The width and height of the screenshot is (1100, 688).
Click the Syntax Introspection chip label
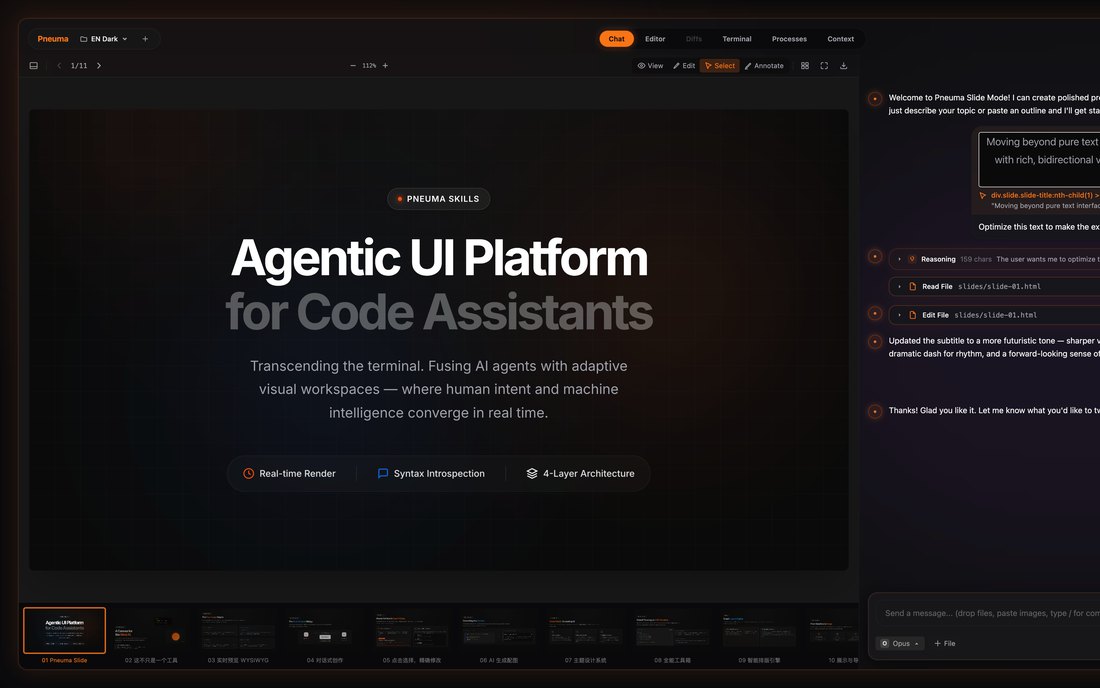[439, 473]
